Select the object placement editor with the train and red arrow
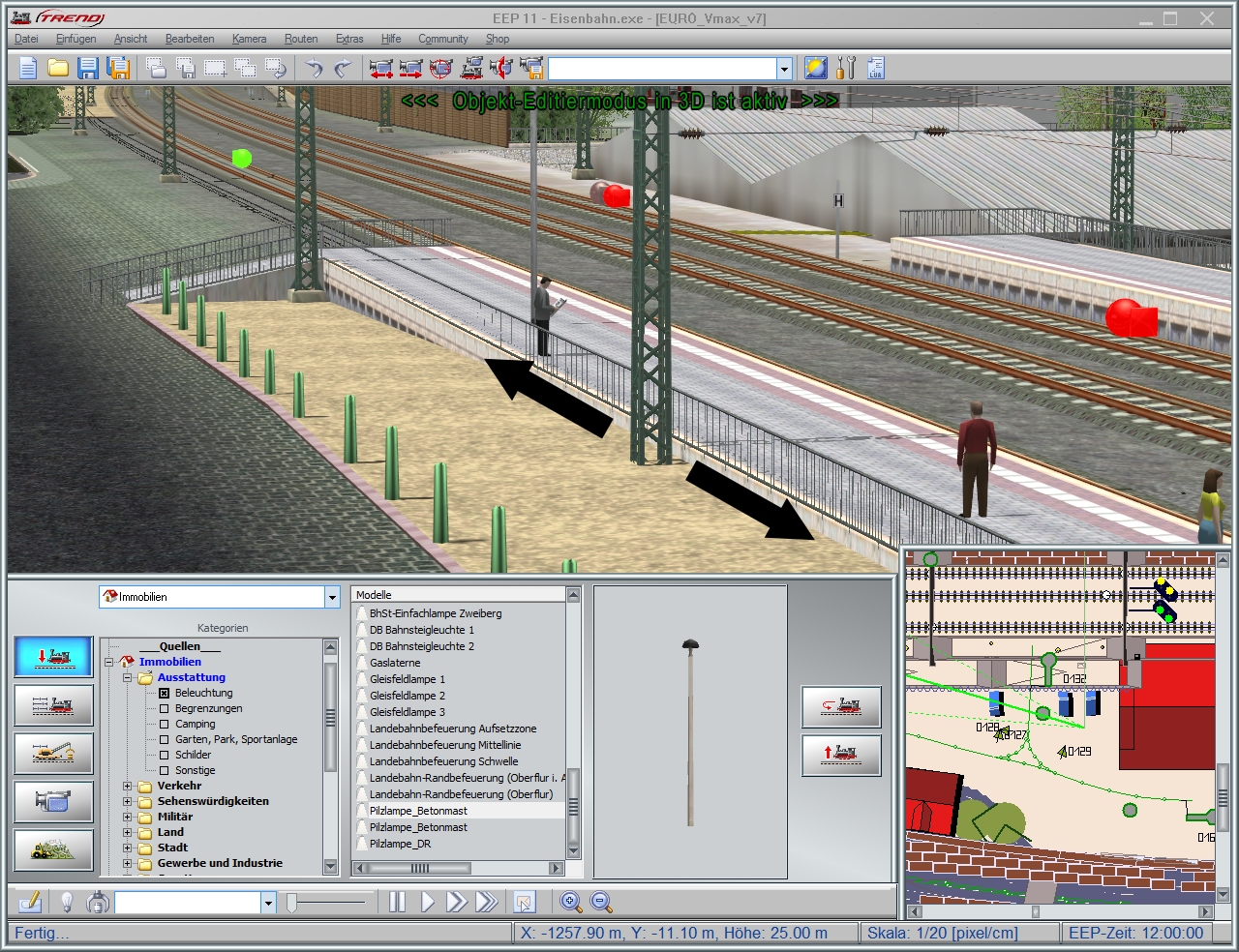The width and height of the screenshot is (1239, 952). [53, 657]
